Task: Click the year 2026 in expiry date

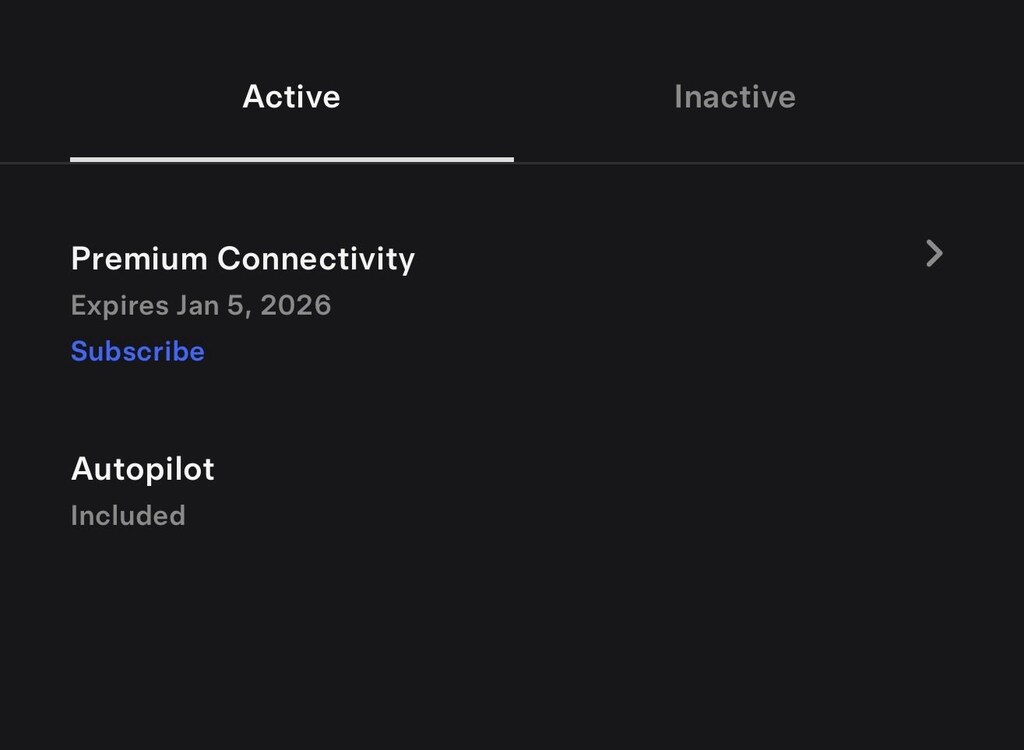Action: [x=295, y=305]
